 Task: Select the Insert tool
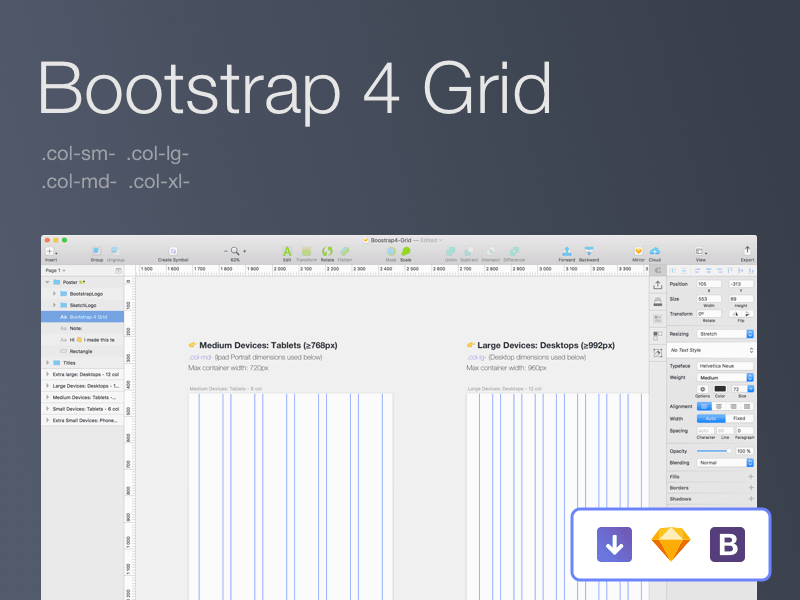tap(48, 250)
